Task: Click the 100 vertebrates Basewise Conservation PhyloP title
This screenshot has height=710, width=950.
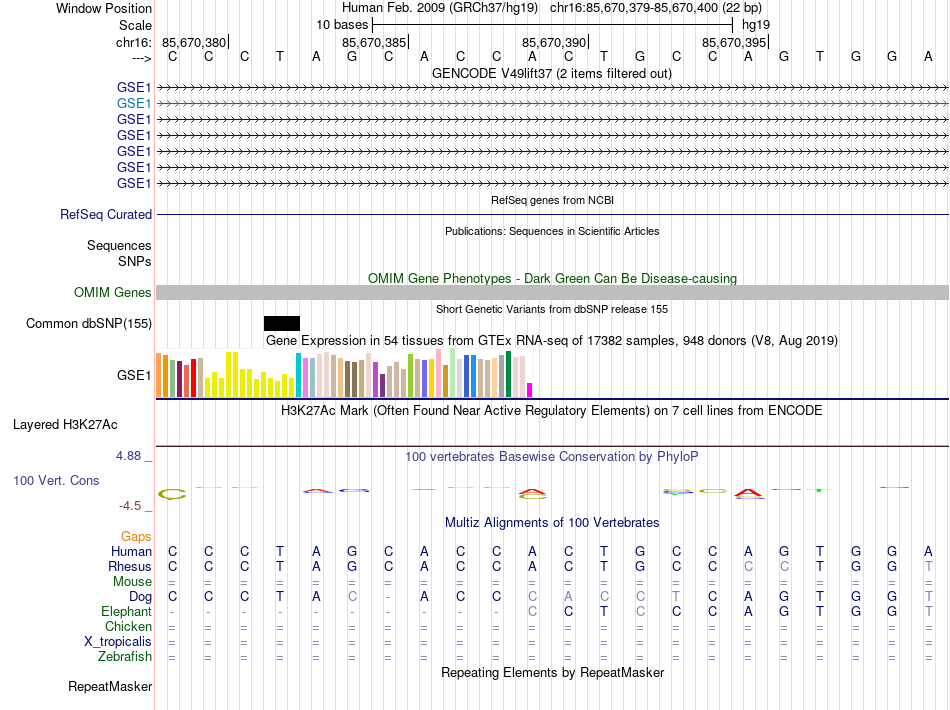Action: point(551,456)
